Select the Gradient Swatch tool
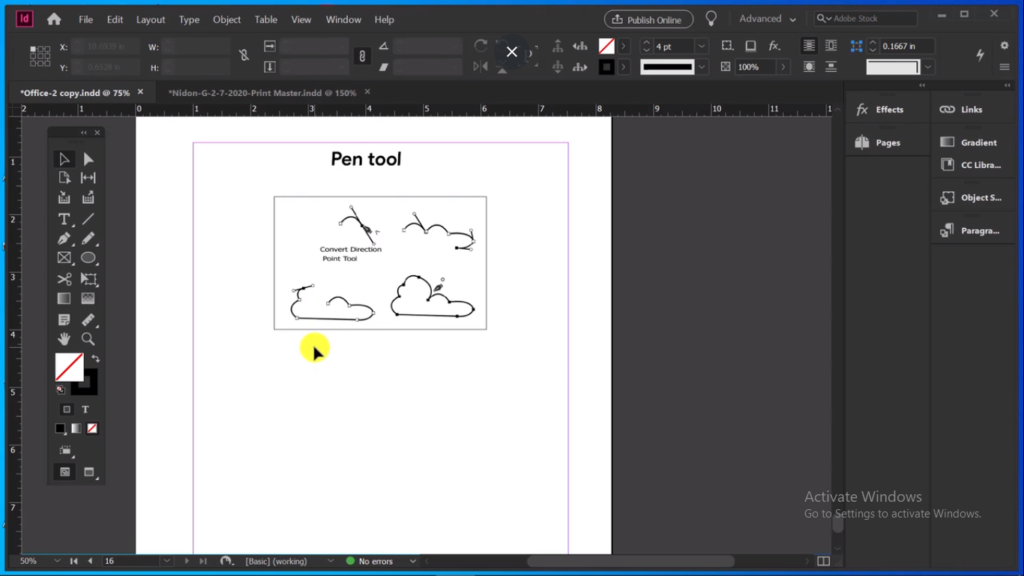 click(64, 298)
